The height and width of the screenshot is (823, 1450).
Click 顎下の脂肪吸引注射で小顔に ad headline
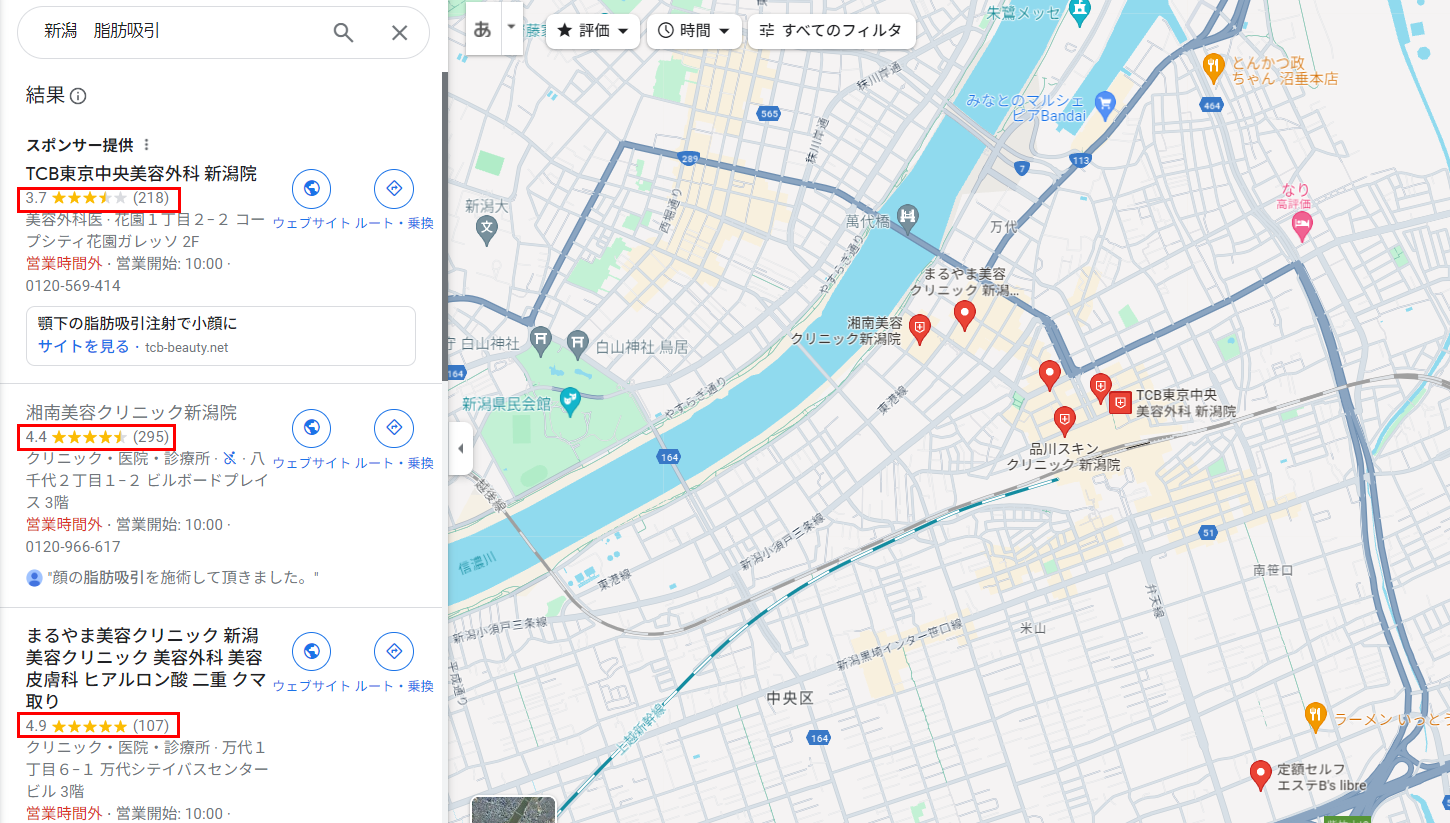tap(138, 323)
